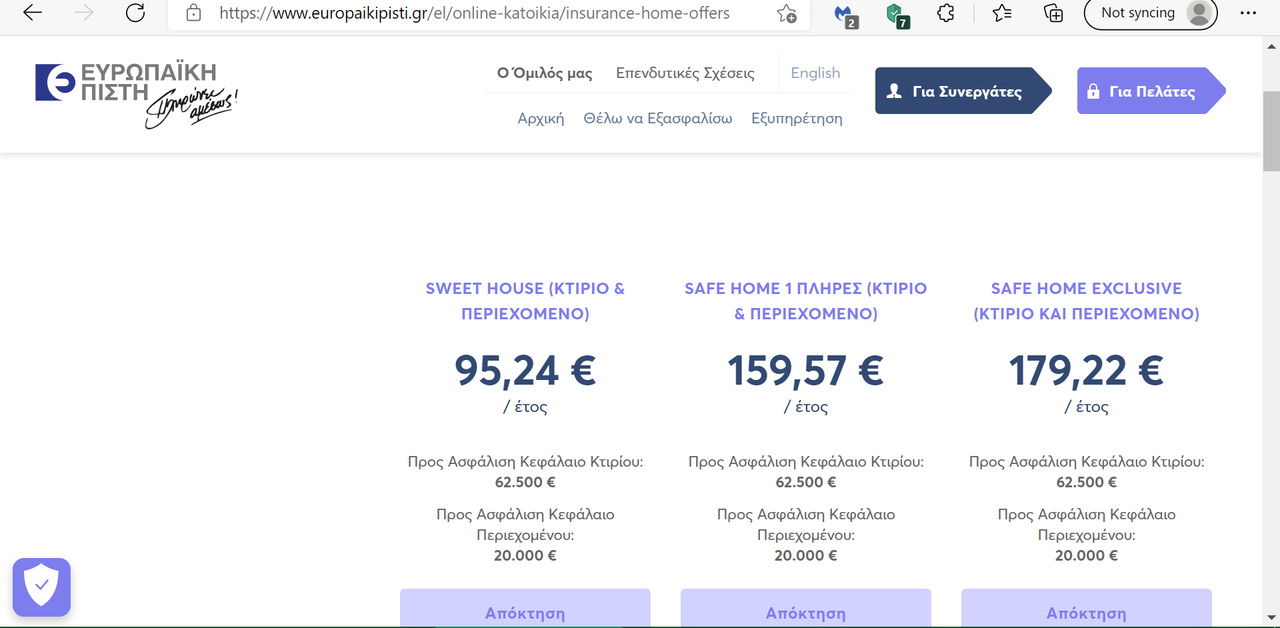1280x628 pixels.
Task: Click the address bar URL
Action: (x=475, y=13)
